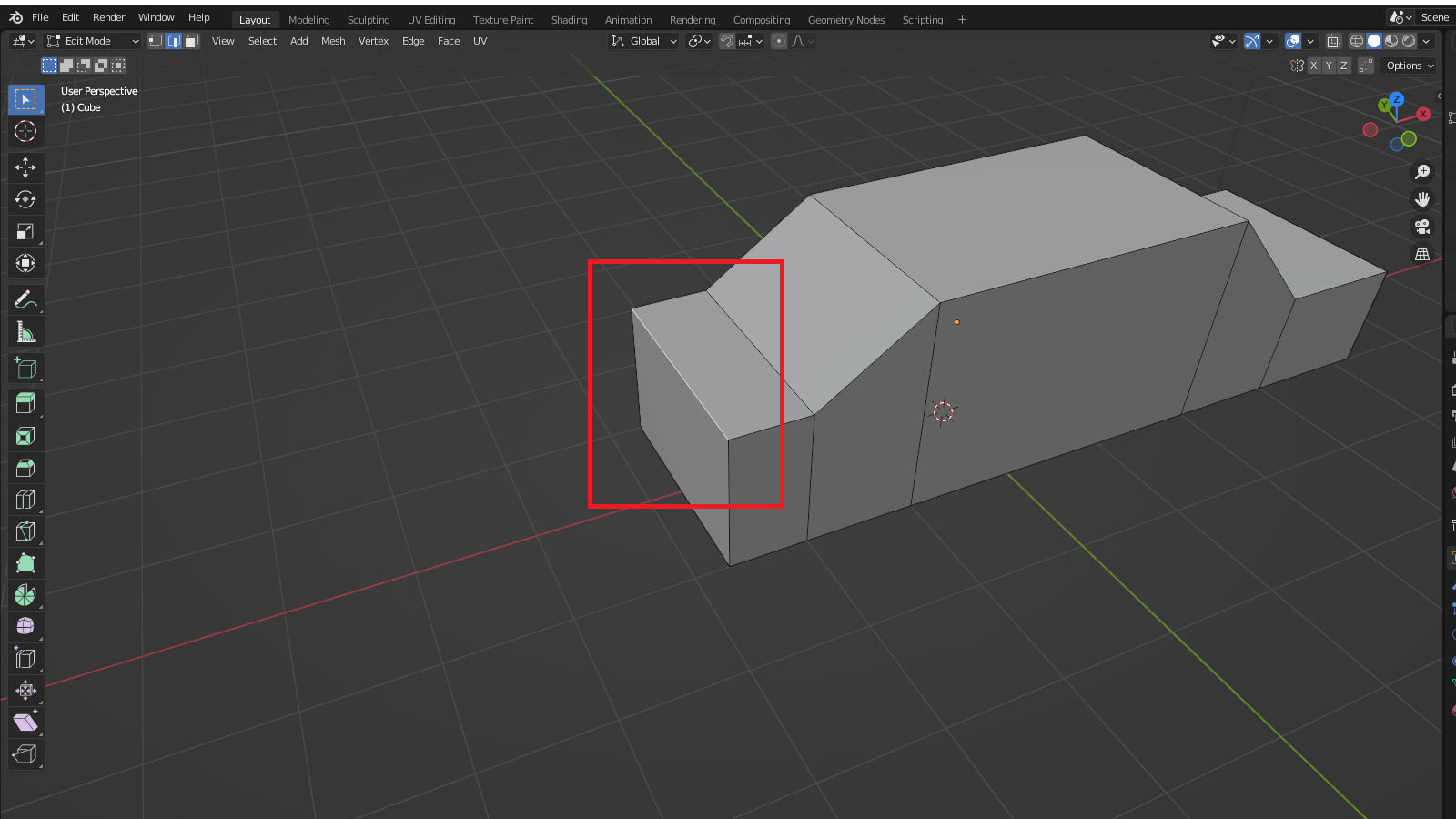Open the snapping options dropdown
Image resolution: width=1456 pixels, height=819 pixels.
click(x=752, y=41)
